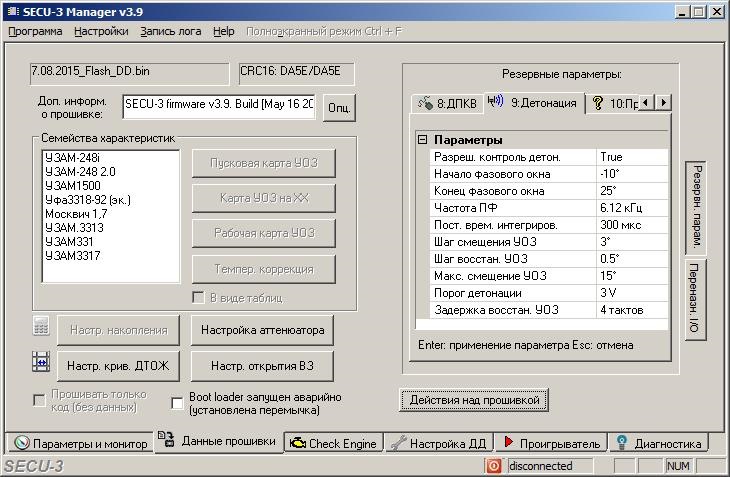Screen dimensions: 730x477
Task: Click the Настр. накопления button
Action: click(118, 330)
